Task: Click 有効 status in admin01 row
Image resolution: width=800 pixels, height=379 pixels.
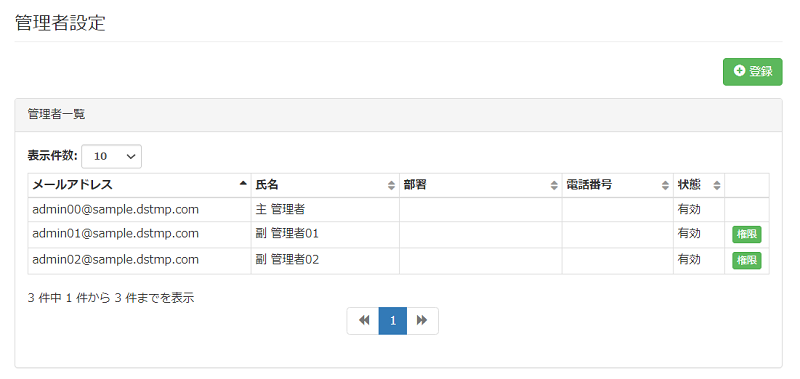Action: click(x=689, y=234)
